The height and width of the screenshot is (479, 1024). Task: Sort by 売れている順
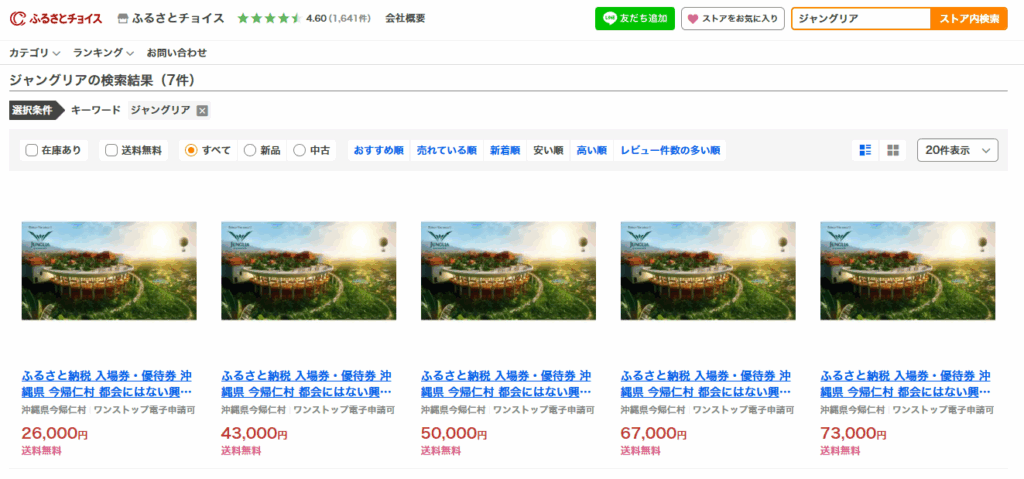point(447,150)
